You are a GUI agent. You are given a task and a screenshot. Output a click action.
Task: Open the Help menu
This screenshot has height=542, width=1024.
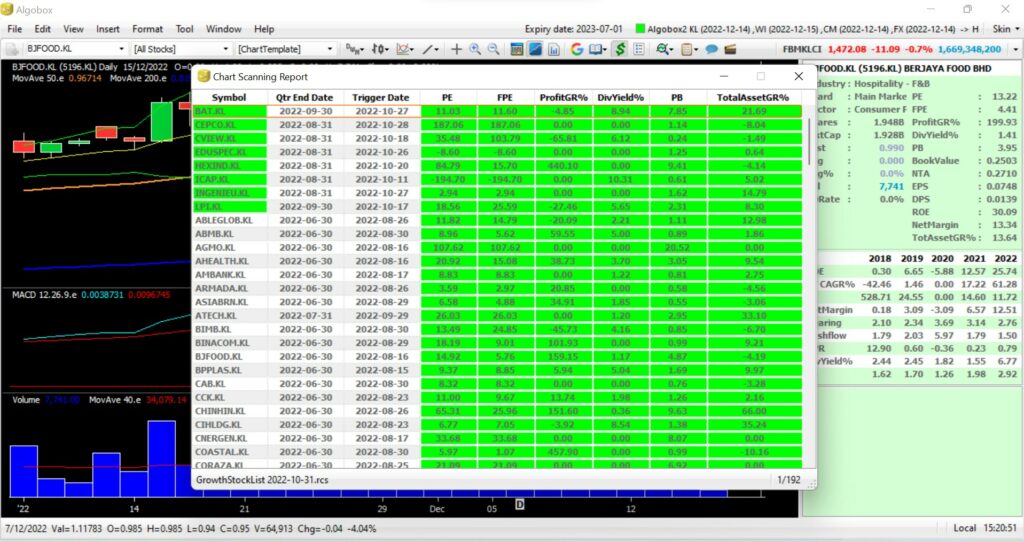pos(264,29)
